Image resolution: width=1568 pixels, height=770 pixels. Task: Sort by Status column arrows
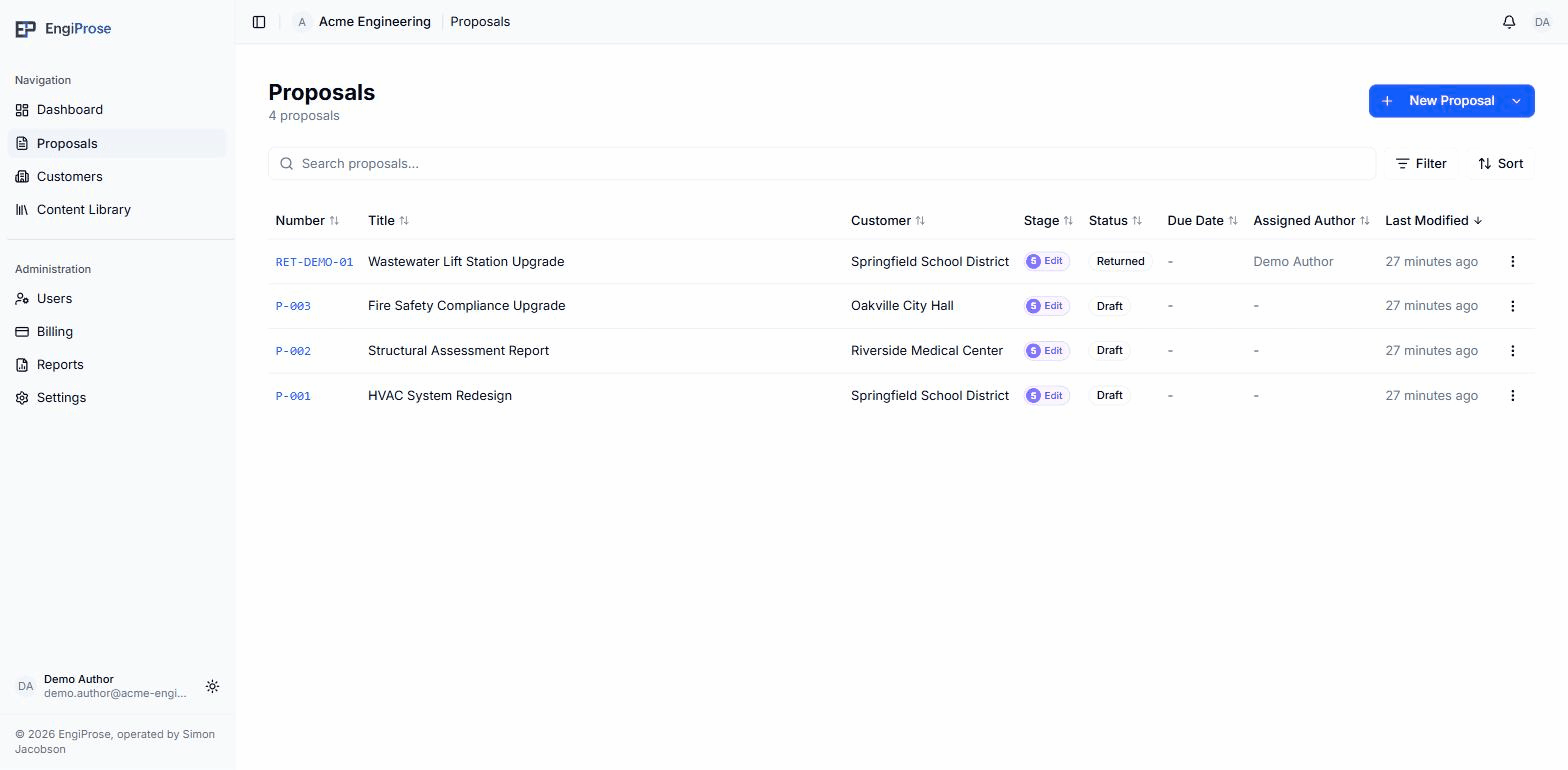(1137, 221)
